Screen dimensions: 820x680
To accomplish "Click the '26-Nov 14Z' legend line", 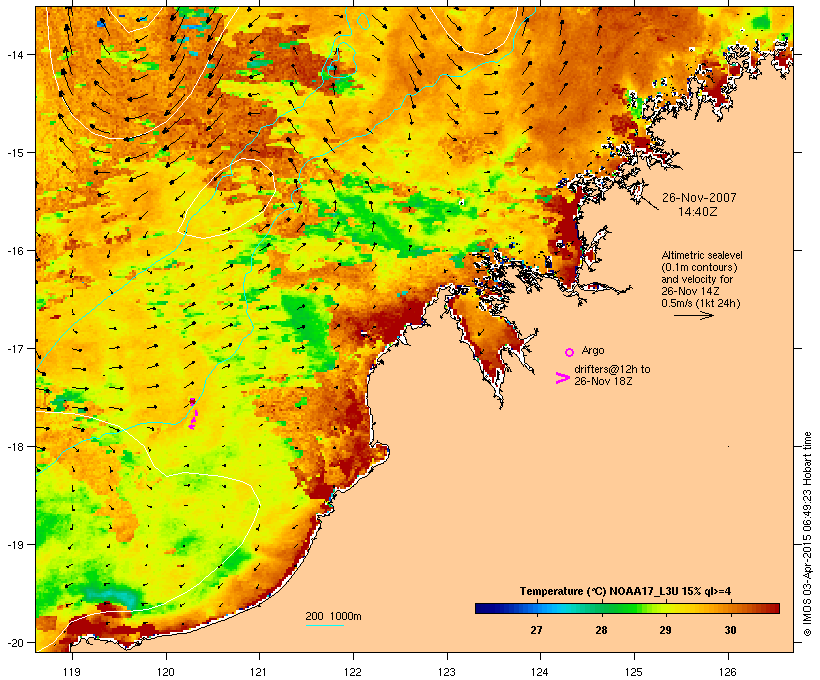I will (690, 291).
